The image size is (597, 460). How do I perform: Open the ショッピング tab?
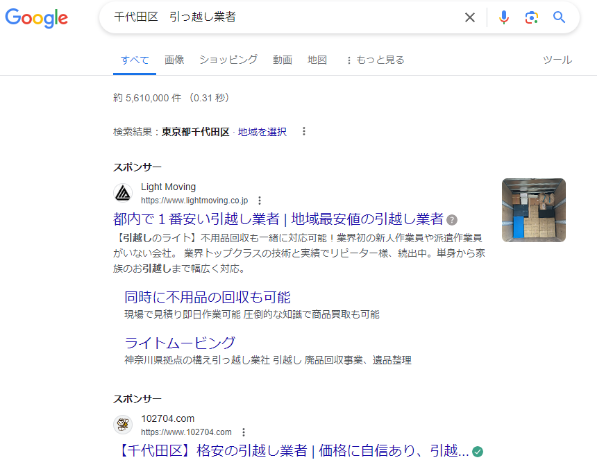click(x=228, y=60)
